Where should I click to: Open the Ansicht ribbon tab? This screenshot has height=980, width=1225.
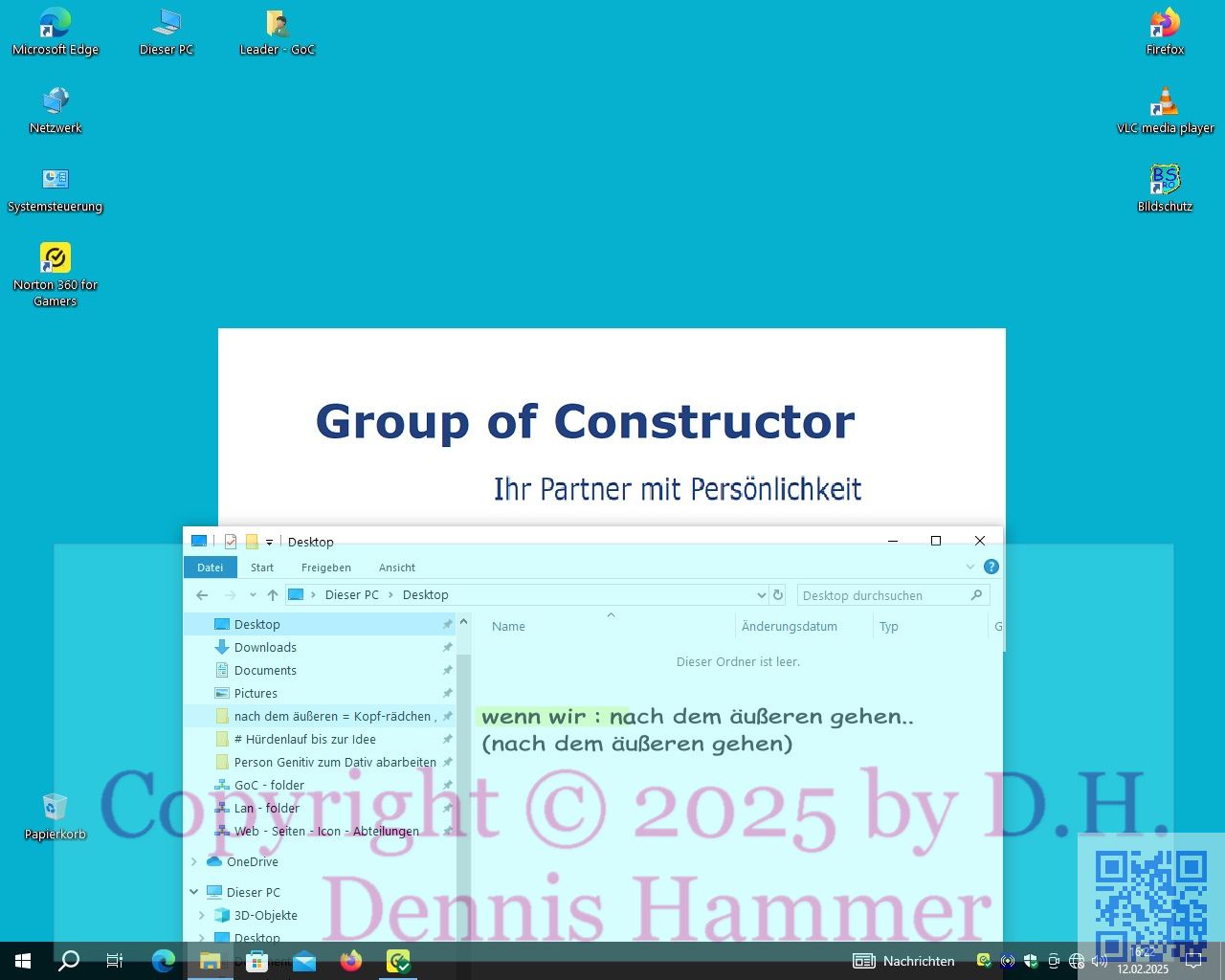(x=396, y=568)
